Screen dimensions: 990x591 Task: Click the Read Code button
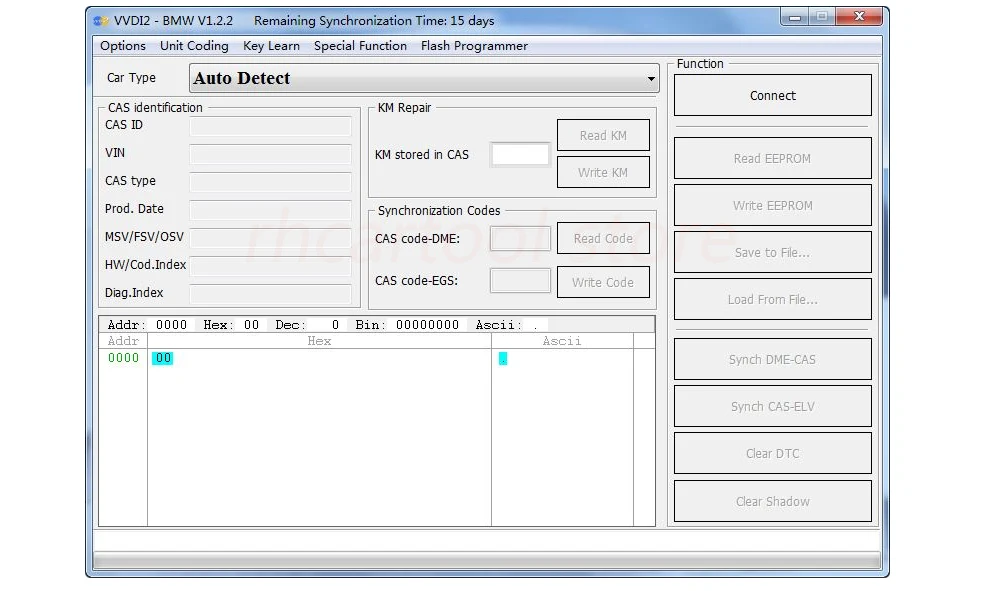pyautogui.click(x=603, y=238)
